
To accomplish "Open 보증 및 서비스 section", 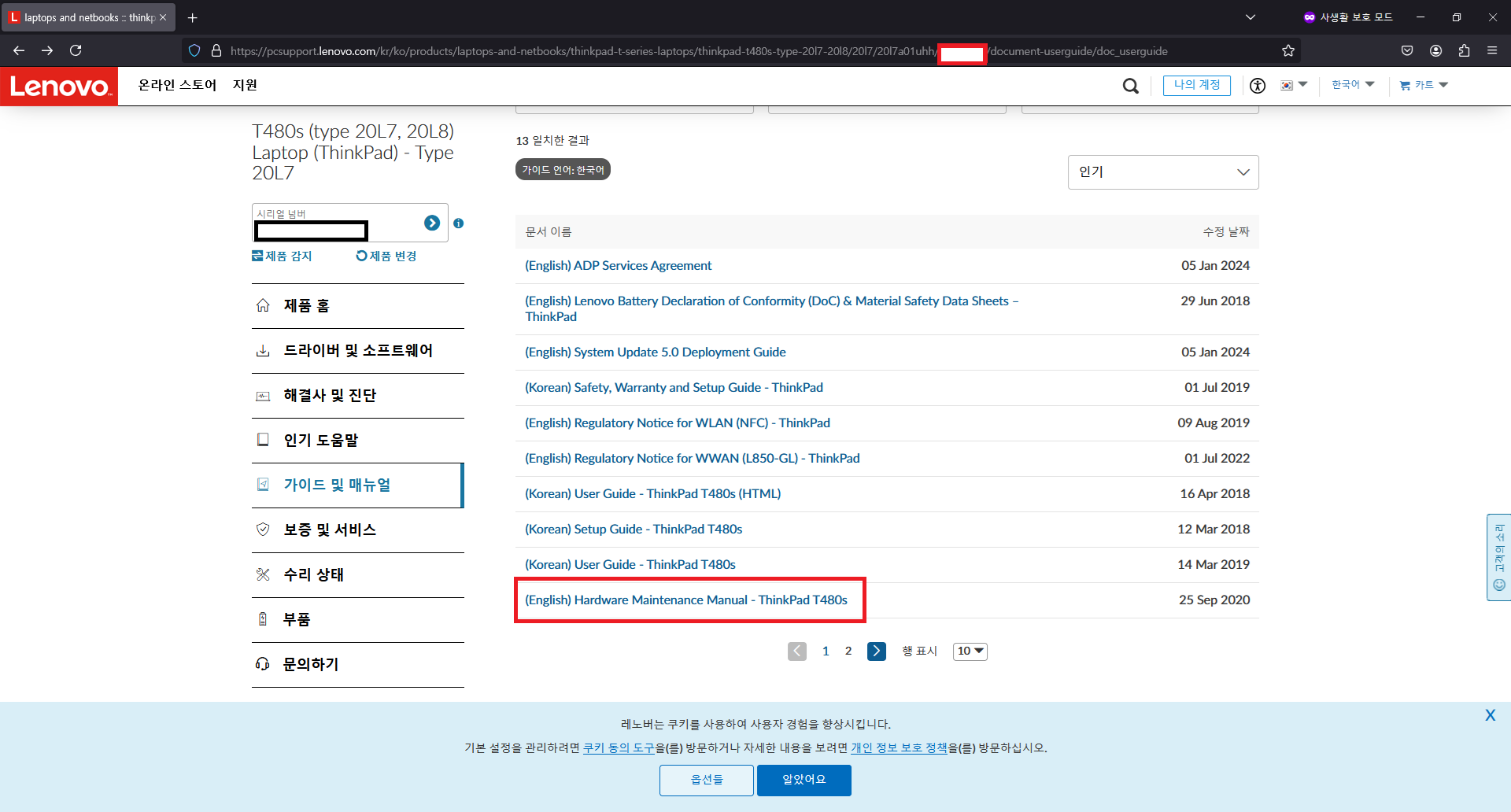I will (x=358, y=530).
